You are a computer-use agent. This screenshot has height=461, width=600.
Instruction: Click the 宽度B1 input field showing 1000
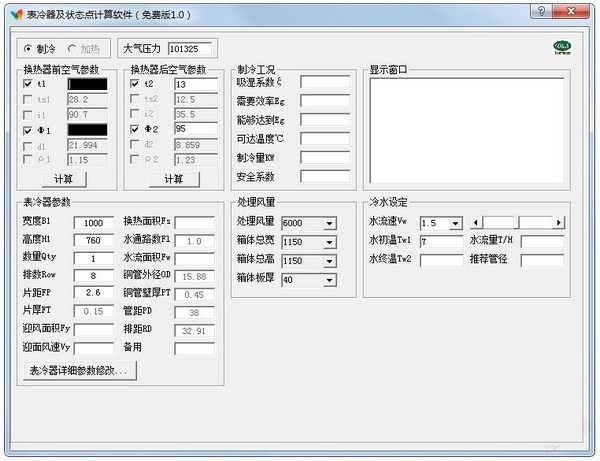[93, 222]
